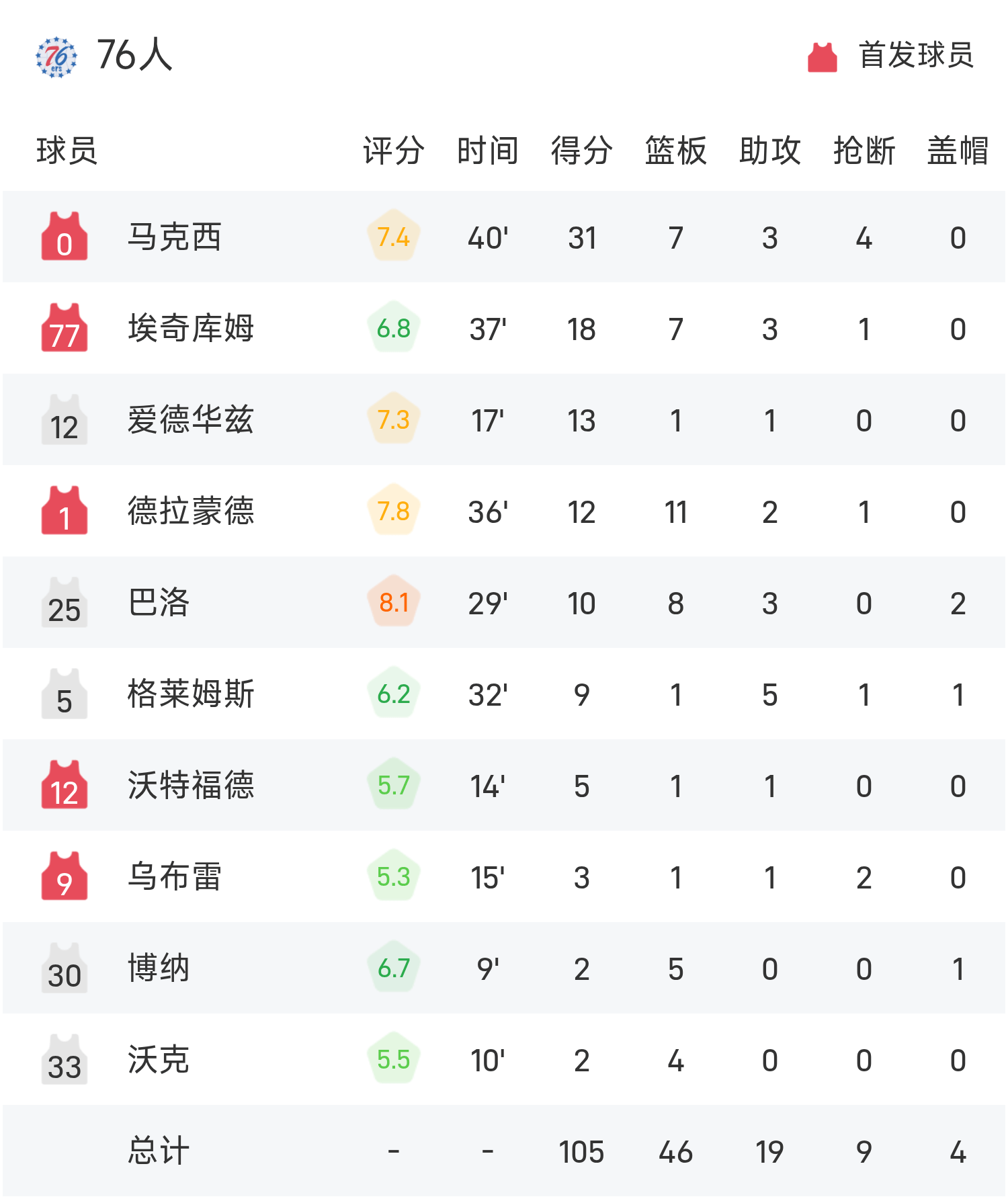Click the 76ers team logo
Screen dimensions: 1008x1199
(56, 56)
